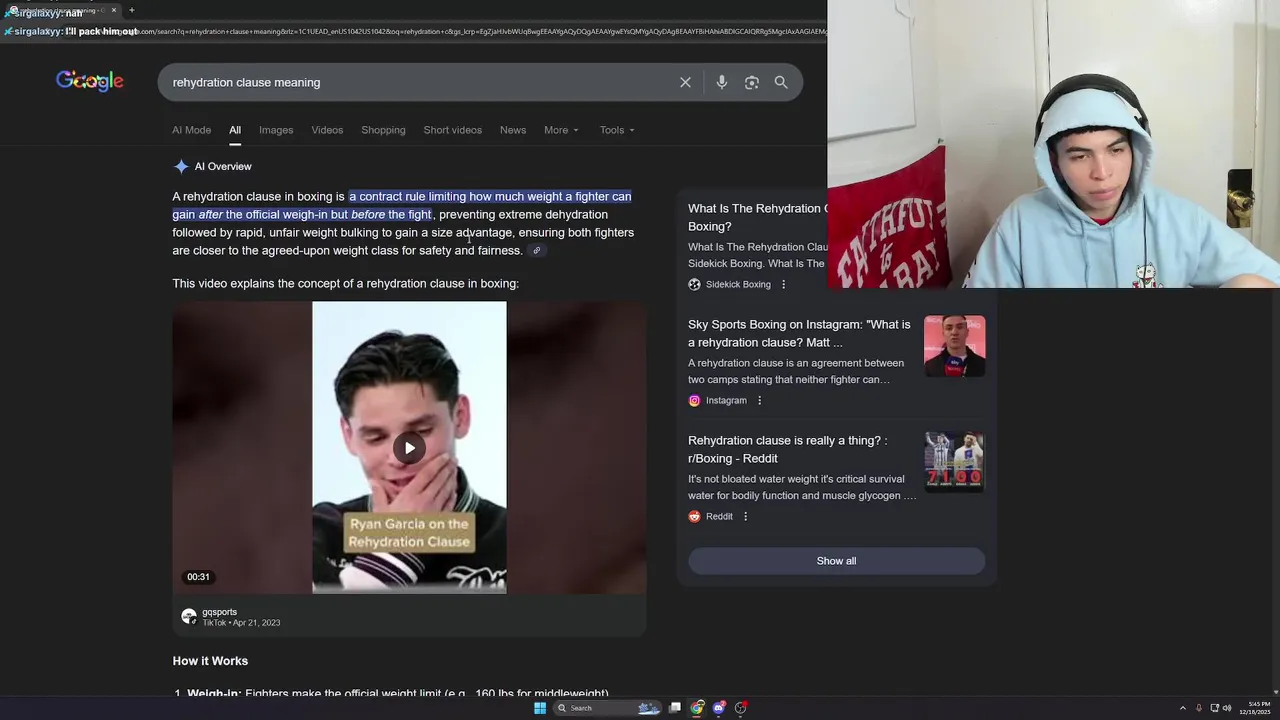Click the 'TikTok • Apr 21, 2023' caption
Image resolution: width=1280 pixels, height=720 pixels.
coord(241,623)
